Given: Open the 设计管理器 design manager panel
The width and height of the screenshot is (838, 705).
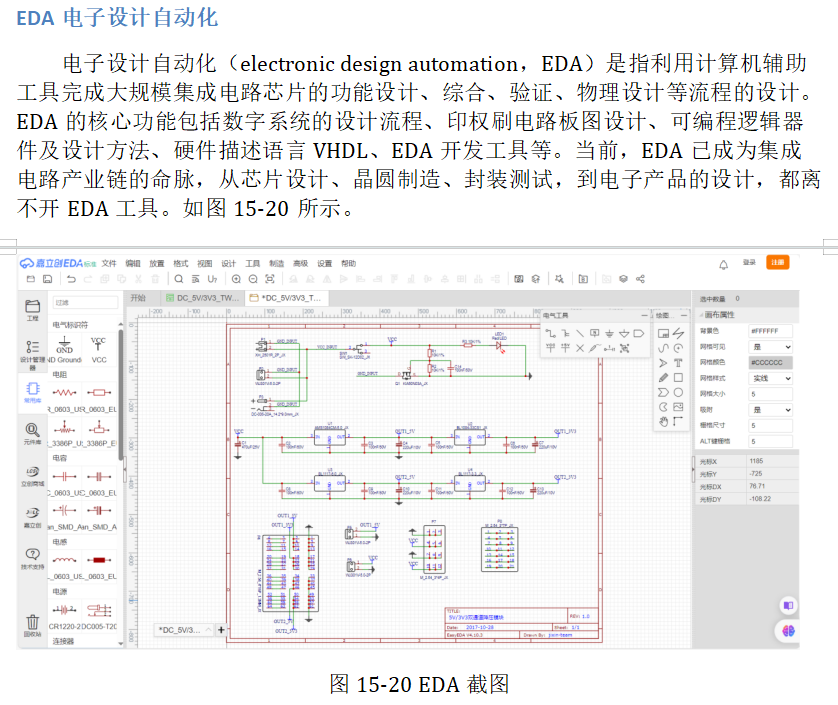Looking at the screenshot, I should [32, 352].
